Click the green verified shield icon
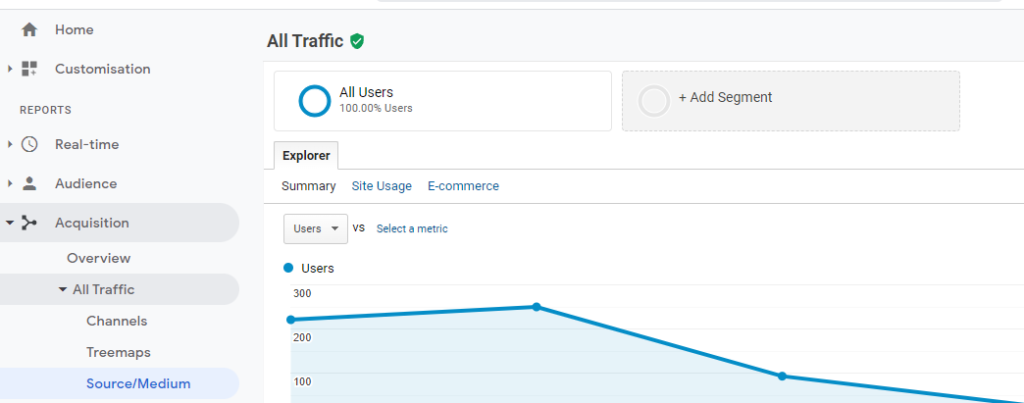Screen dimensions: 1024x403 (357, 41)
